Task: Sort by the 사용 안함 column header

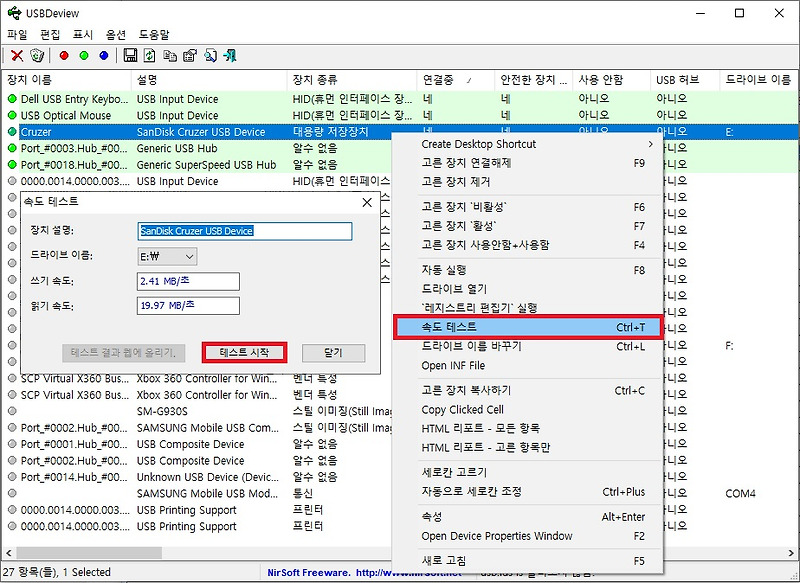Action: (x=611, y=80)
